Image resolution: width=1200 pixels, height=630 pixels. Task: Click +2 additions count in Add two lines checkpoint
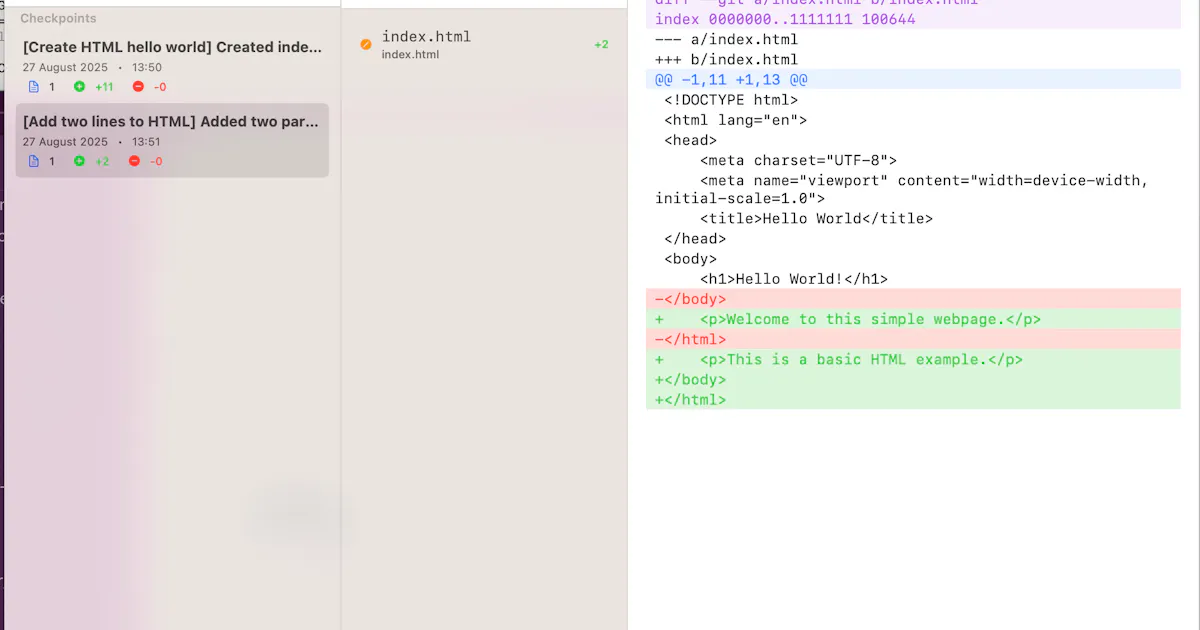coord(102,161)
